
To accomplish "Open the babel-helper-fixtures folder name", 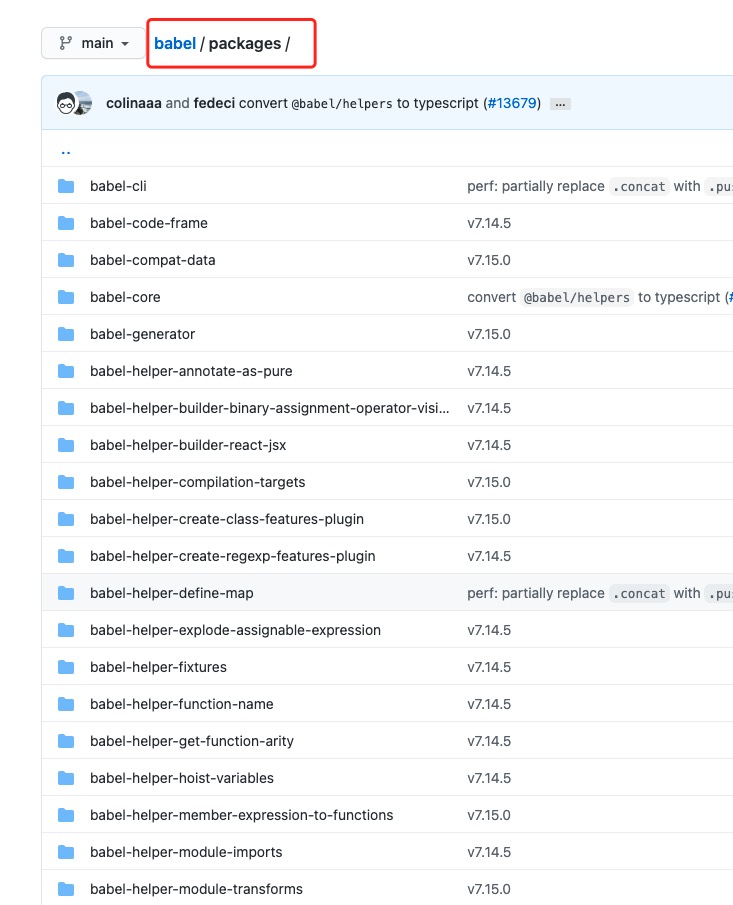I will 158,667.
